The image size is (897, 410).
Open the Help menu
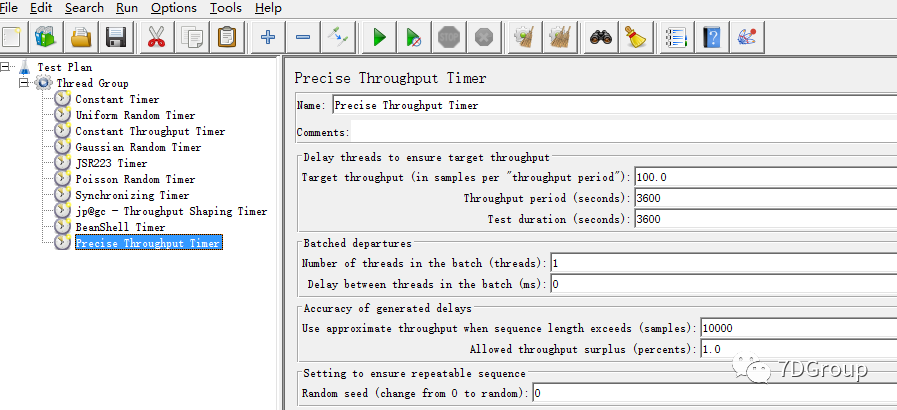[x=268, y=8]
